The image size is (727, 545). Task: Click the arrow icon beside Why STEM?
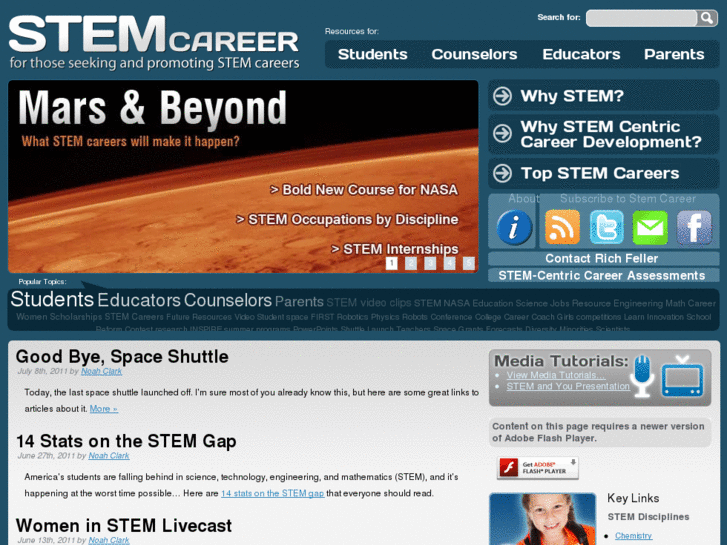[502, 96]
